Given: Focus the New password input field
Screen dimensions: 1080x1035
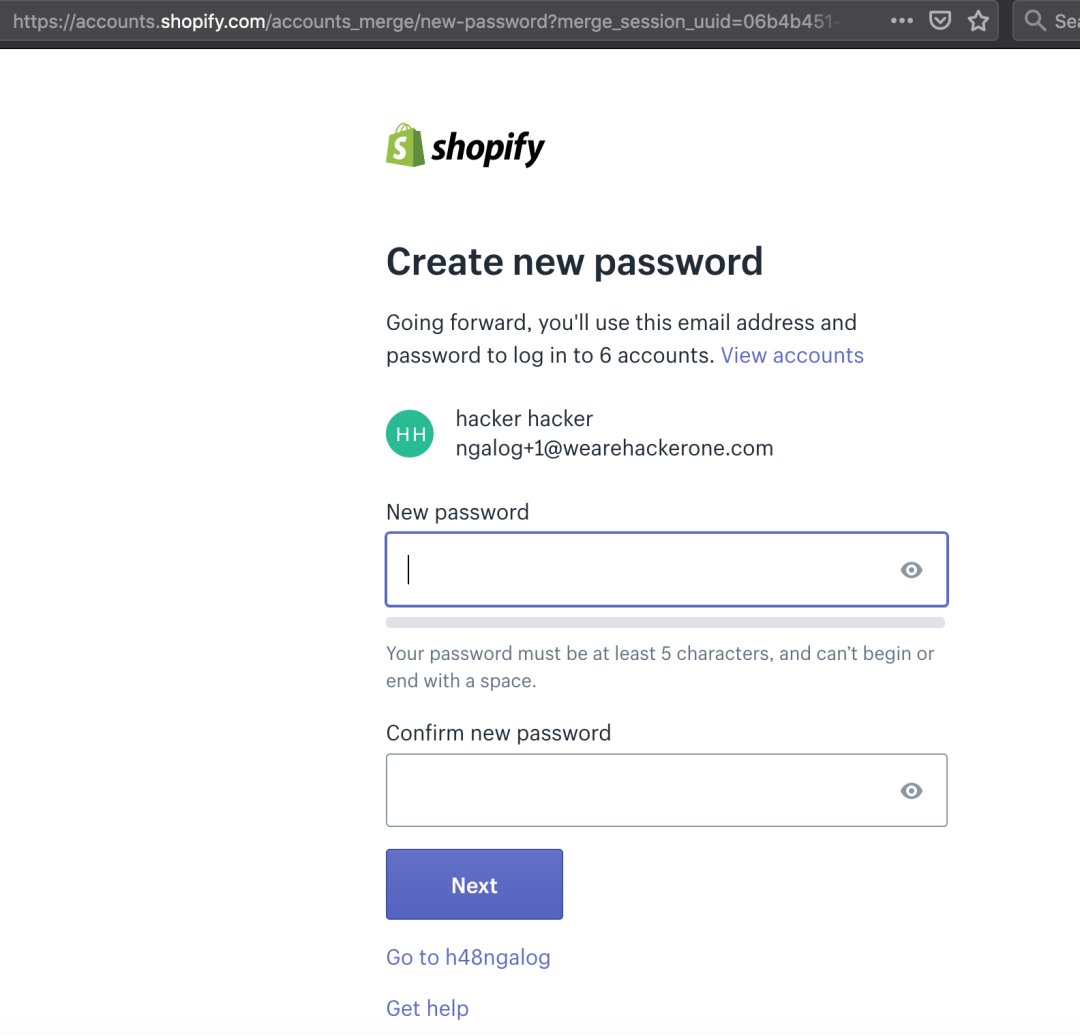Looking at the screenshot, I should (640, 570).
